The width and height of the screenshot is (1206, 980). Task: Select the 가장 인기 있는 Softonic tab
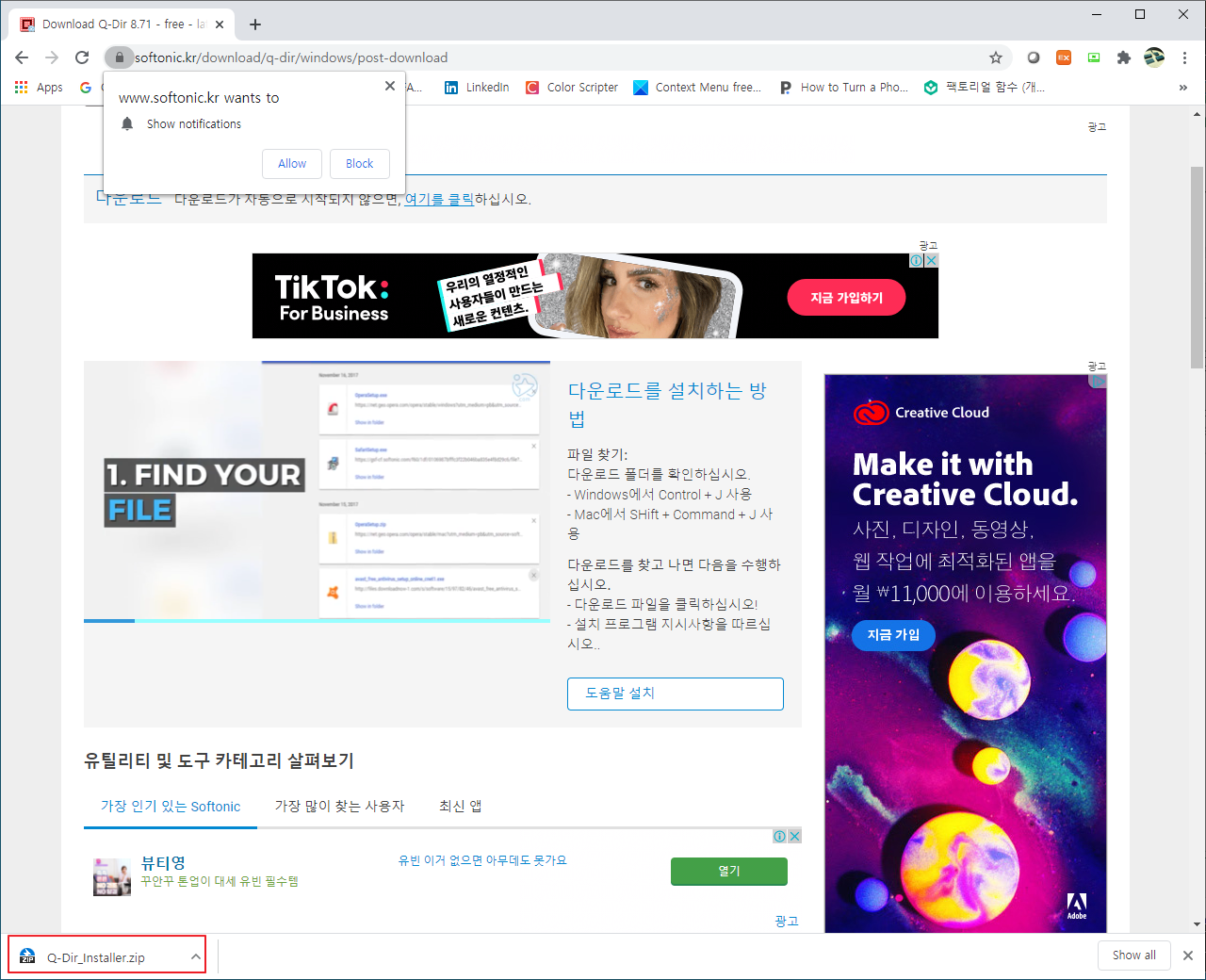click(x=171, y=807)
